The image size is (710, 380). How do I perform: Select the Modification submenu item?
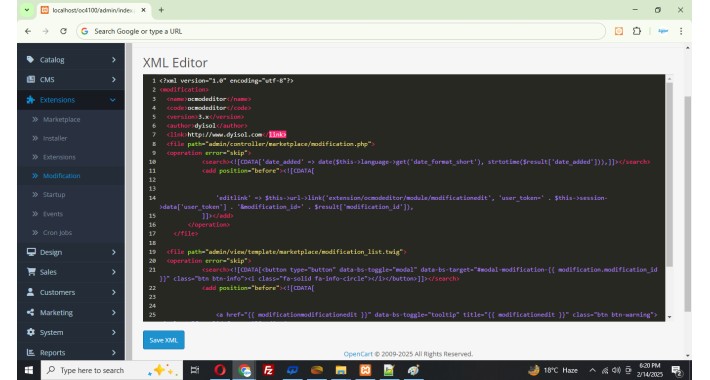(62, 176)
